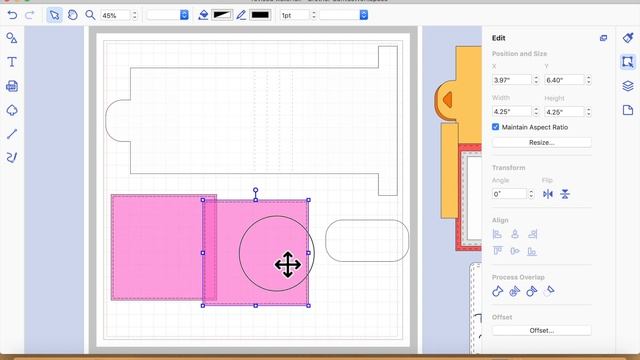640x360 pixels.
Task: Toggle Maintain Aspect Ratio checkbox
Action: pyautogui.click(x=496, y=127)
